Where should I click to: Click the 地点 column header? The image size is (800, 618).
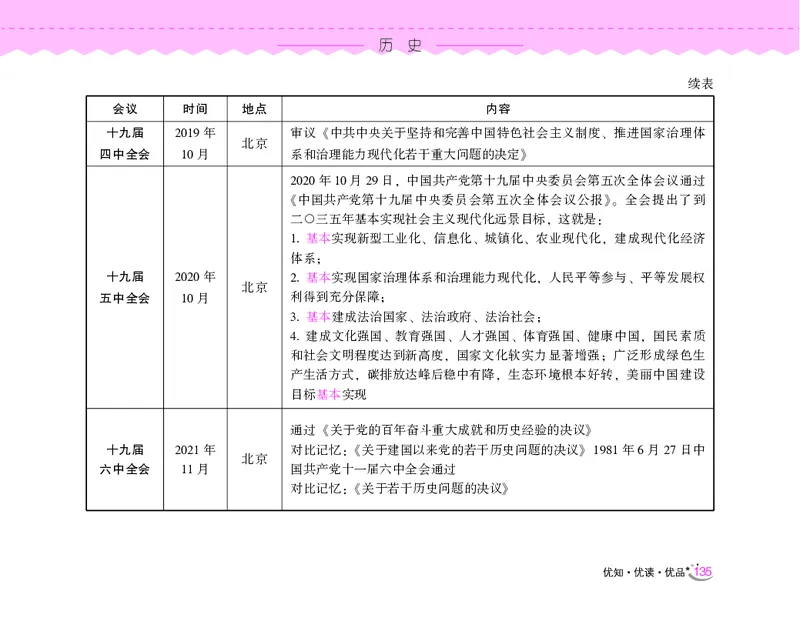pyautogui.click(x=254, y=109)
